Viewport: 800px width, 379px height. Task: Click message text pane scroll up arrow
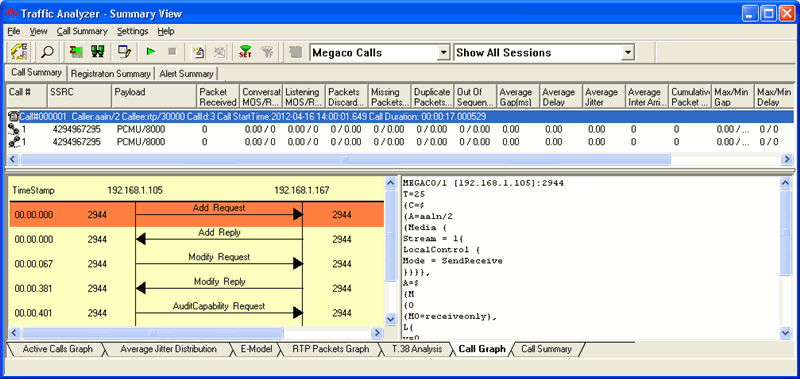(786, 183)
